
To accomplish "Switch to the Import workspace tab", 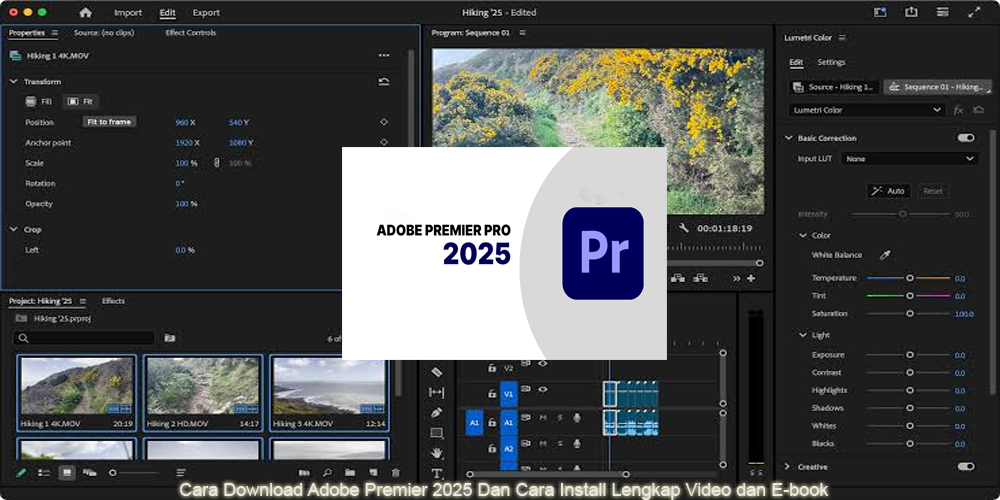I will click(x=128, y=12).
